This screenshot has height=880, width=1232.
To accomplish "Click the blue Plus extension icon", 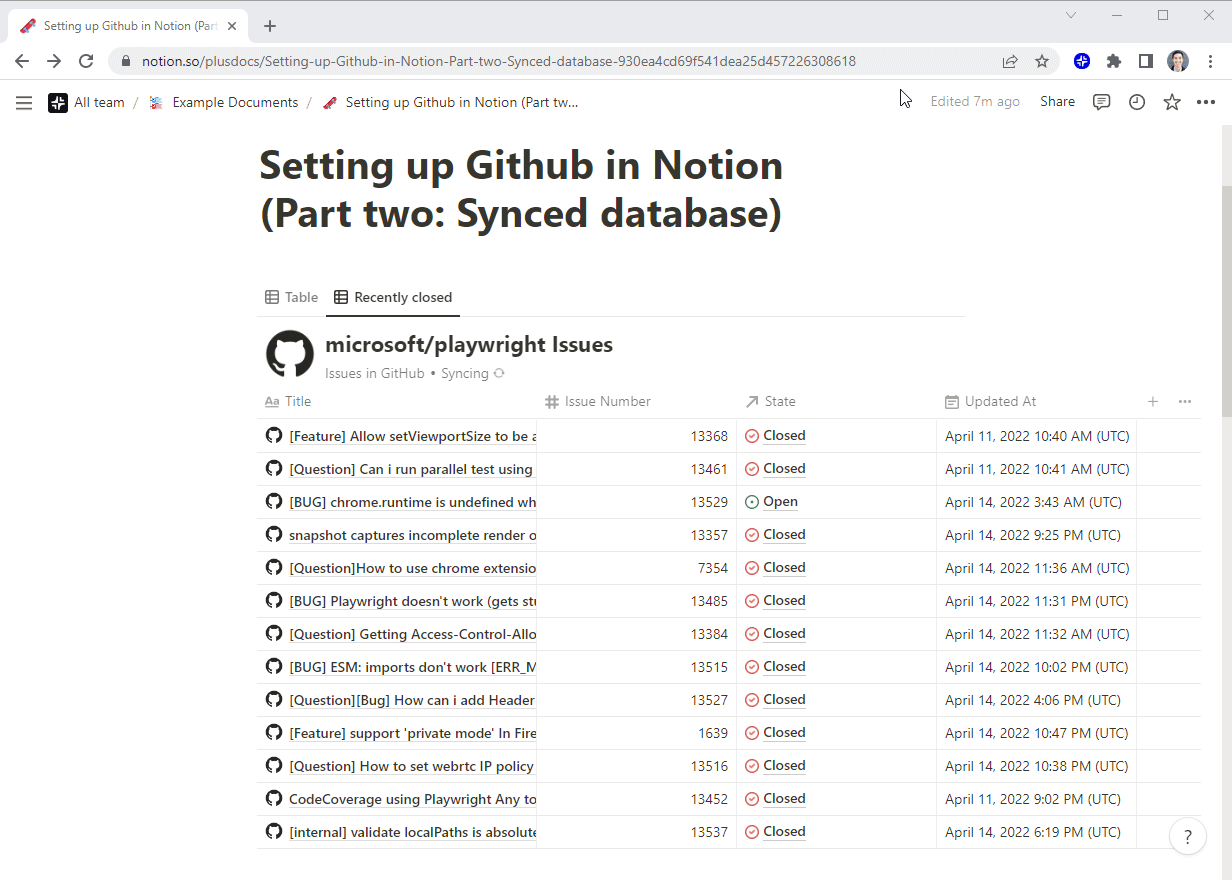I will click(1082, 61).
